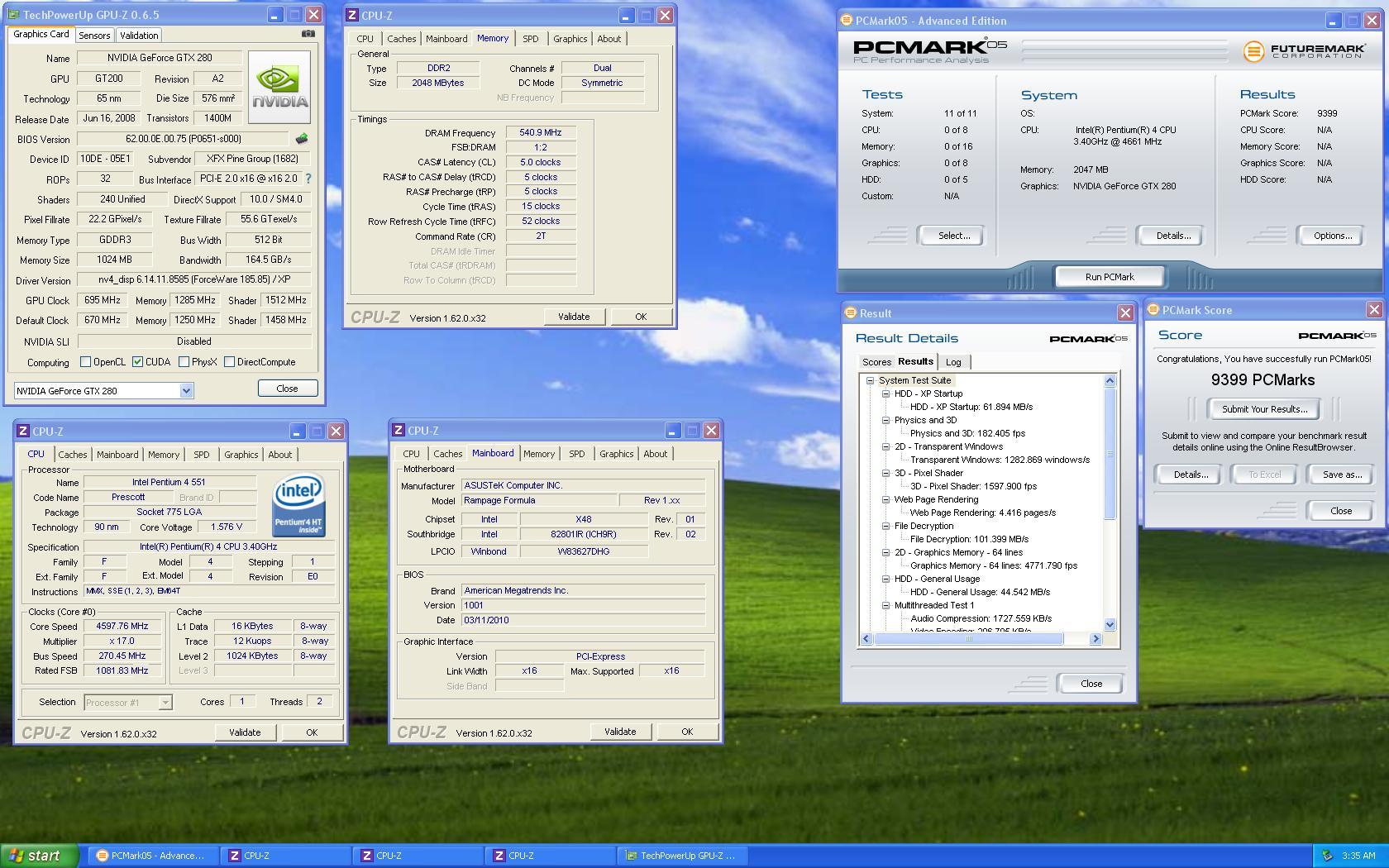Click the scroll down arrow in Result Details
The image size is (1389, 868).
pyautogui.click(x=1110, y=625)
